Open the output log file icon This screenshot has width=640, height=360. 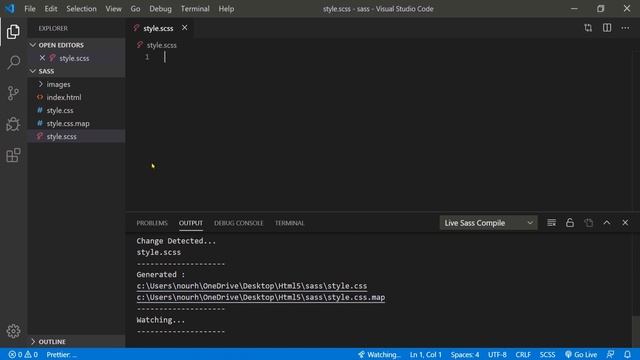pos(588,223)
